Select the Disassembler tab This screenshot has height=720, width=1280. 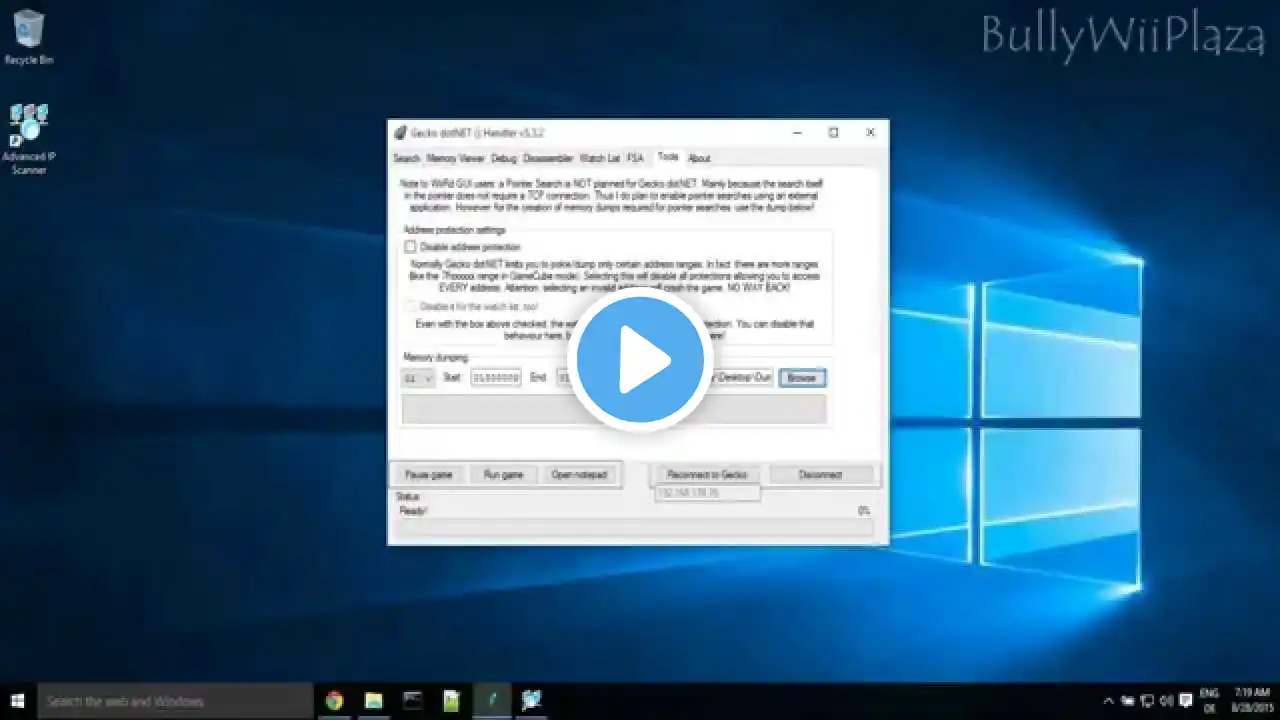548,158
